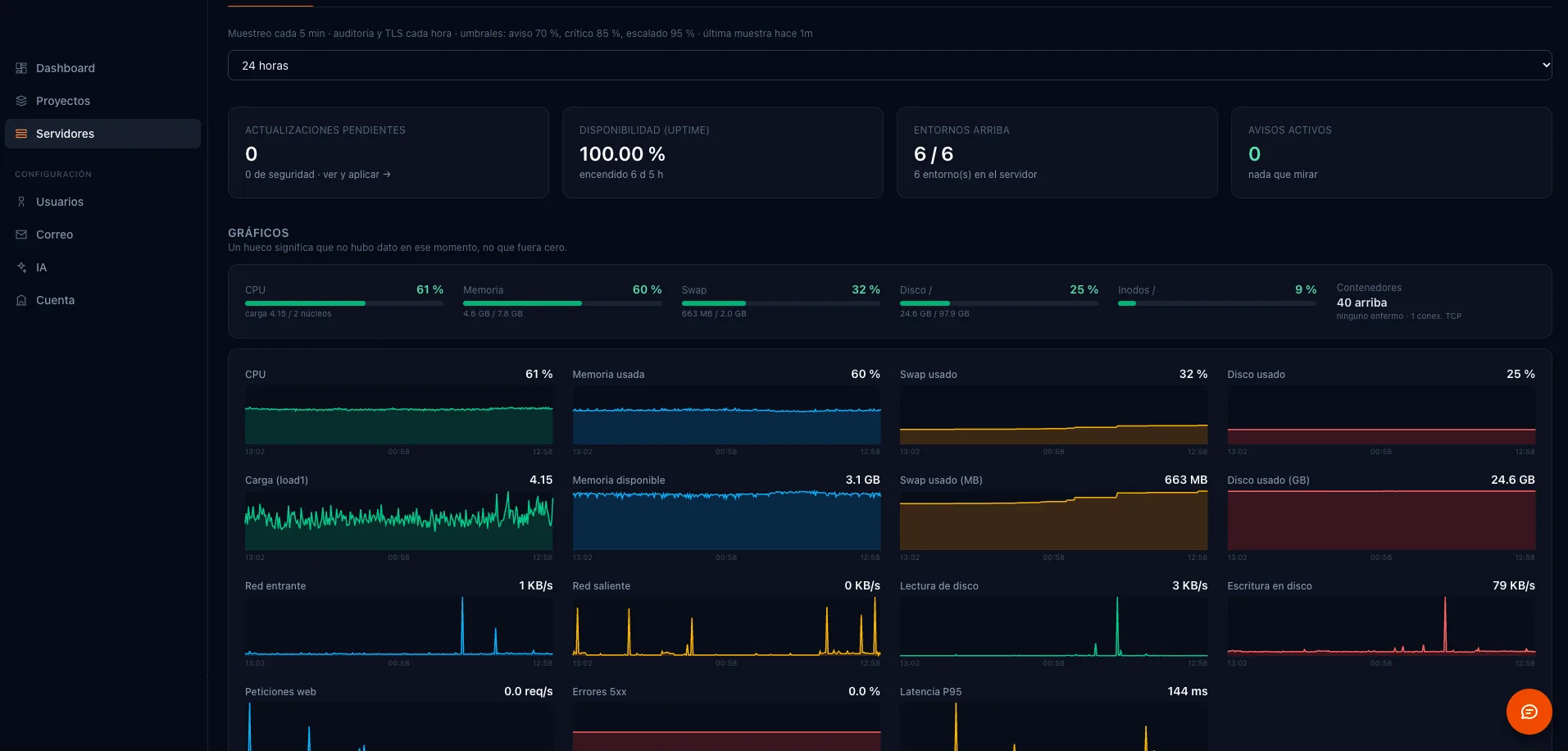Click the Usuarios person icon
The image size is (1568, 751).
point(21,202)
